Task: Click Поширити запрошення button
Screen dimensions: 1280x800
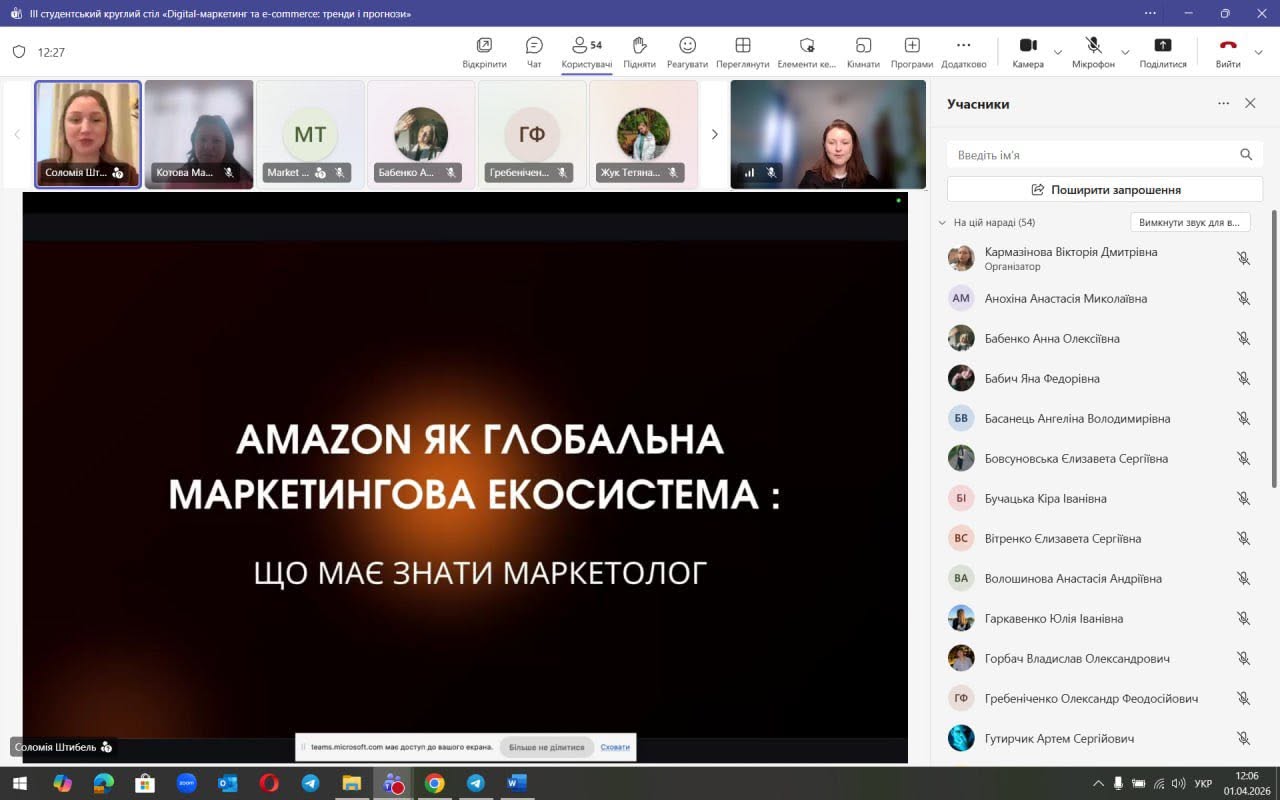Action: (x=1105, y=189)
